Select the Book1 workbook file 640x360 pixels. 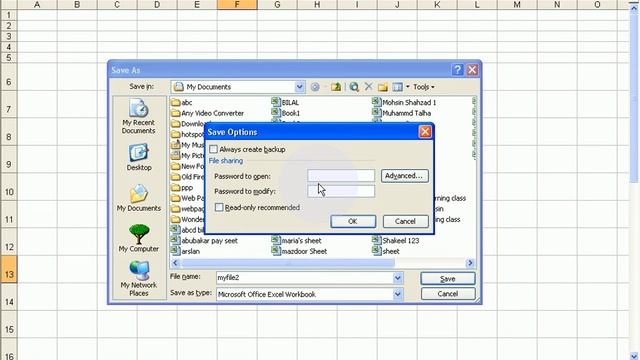pos(286,113)
